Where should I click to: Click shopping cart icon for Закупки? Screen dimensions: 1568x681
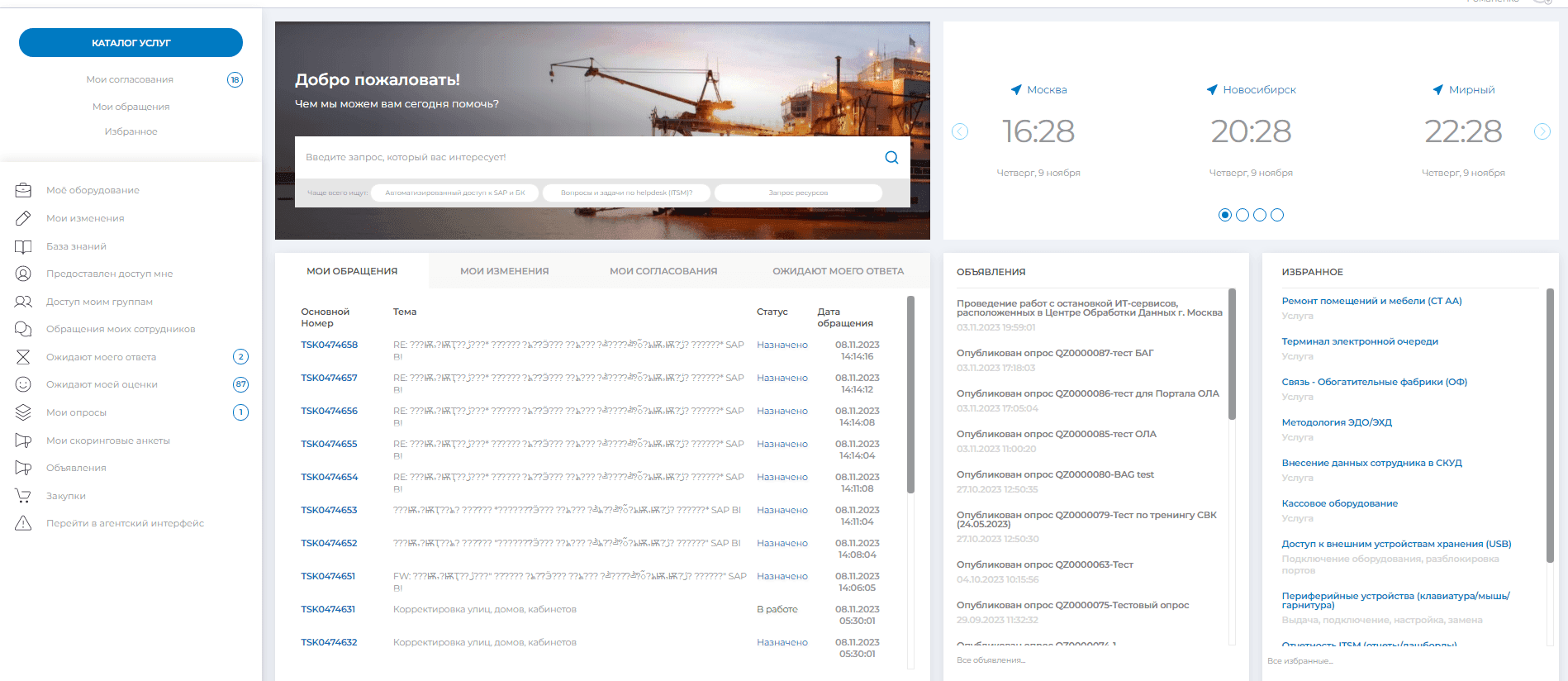(23, 496)
